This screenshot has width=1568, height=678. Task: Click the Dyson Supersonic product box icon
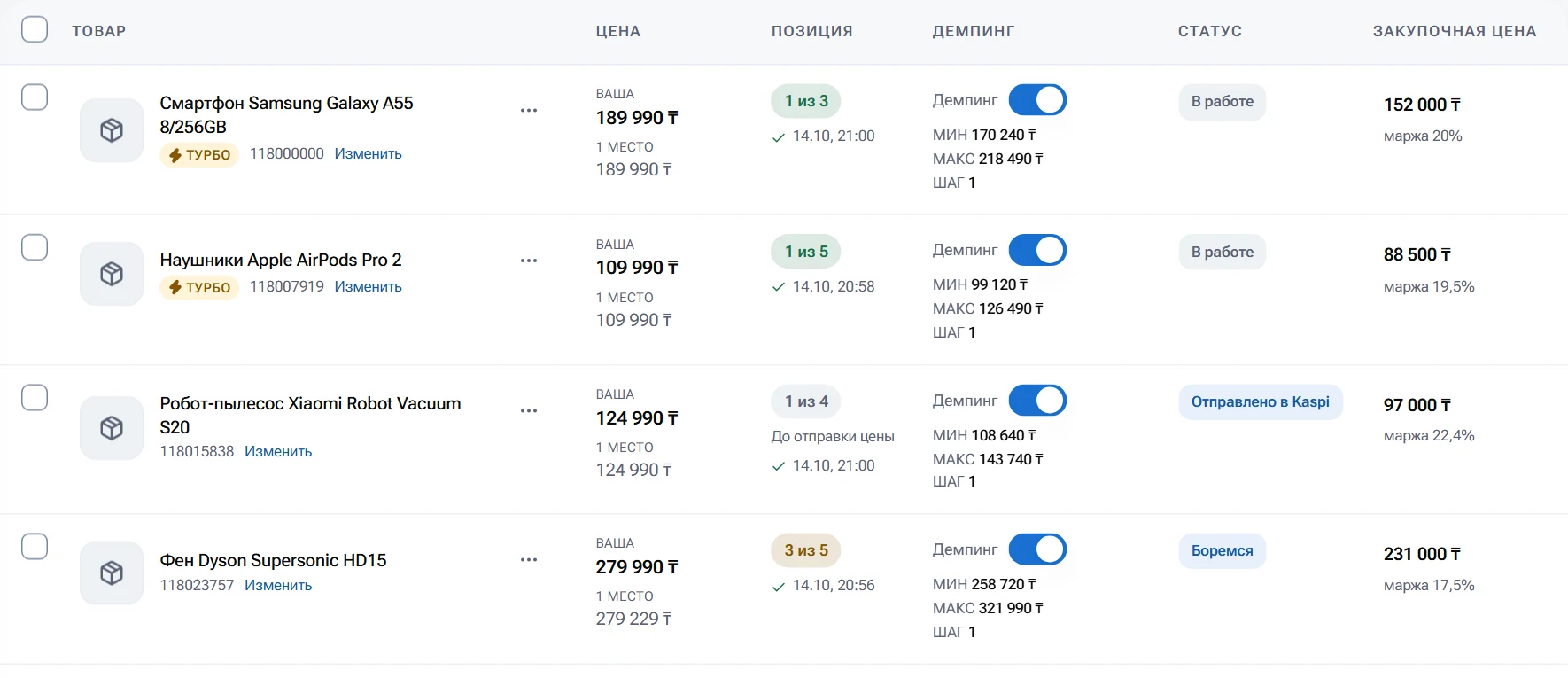point(112,573)
